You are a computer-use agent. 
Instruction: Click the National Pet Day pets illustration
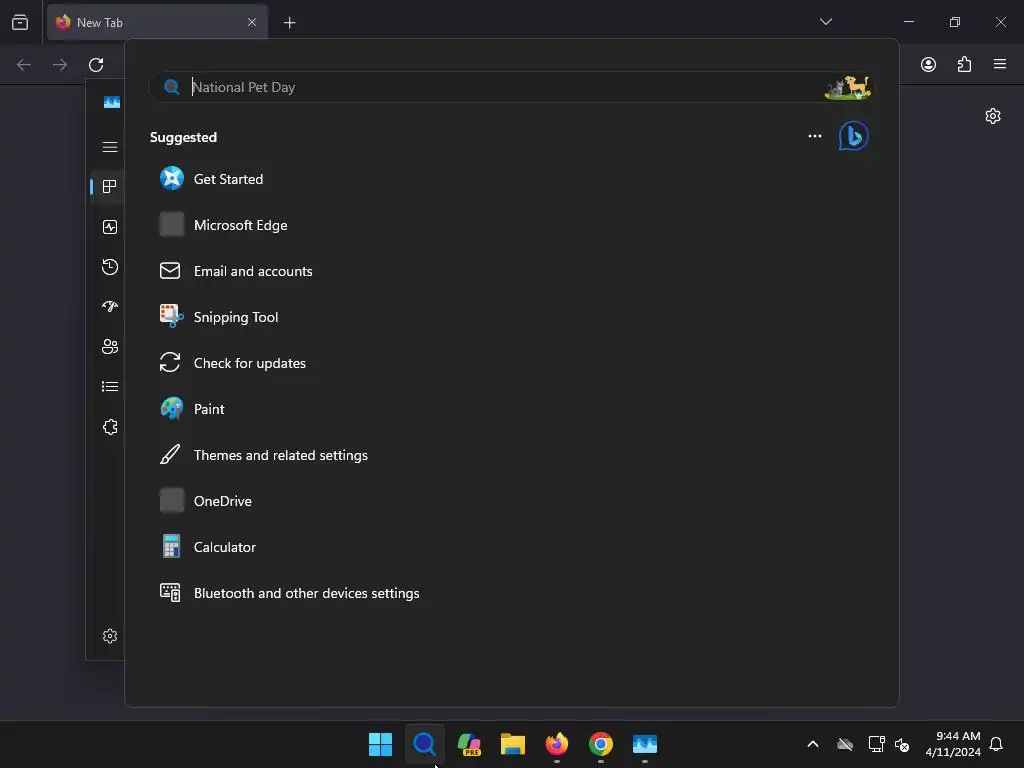tap(848, 88)
